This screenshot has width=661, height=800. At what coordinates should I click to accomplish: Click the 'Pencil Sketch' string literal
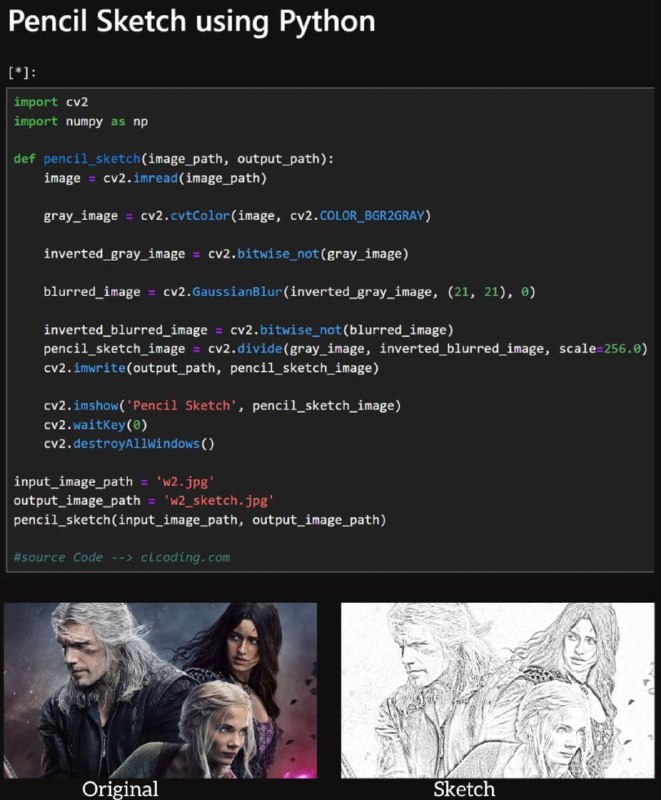(x=182, y=406)
